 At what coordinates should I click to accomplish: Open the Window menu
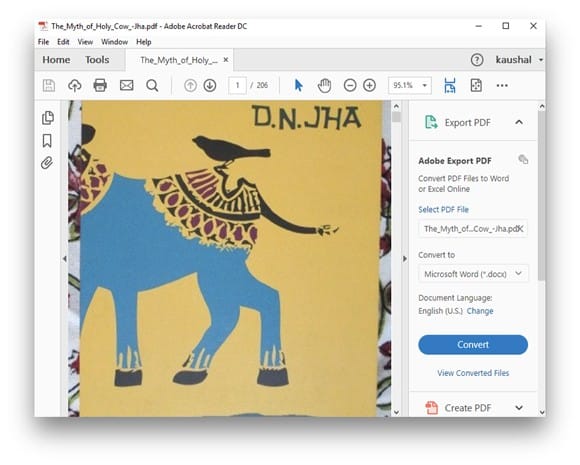[114, 42]
